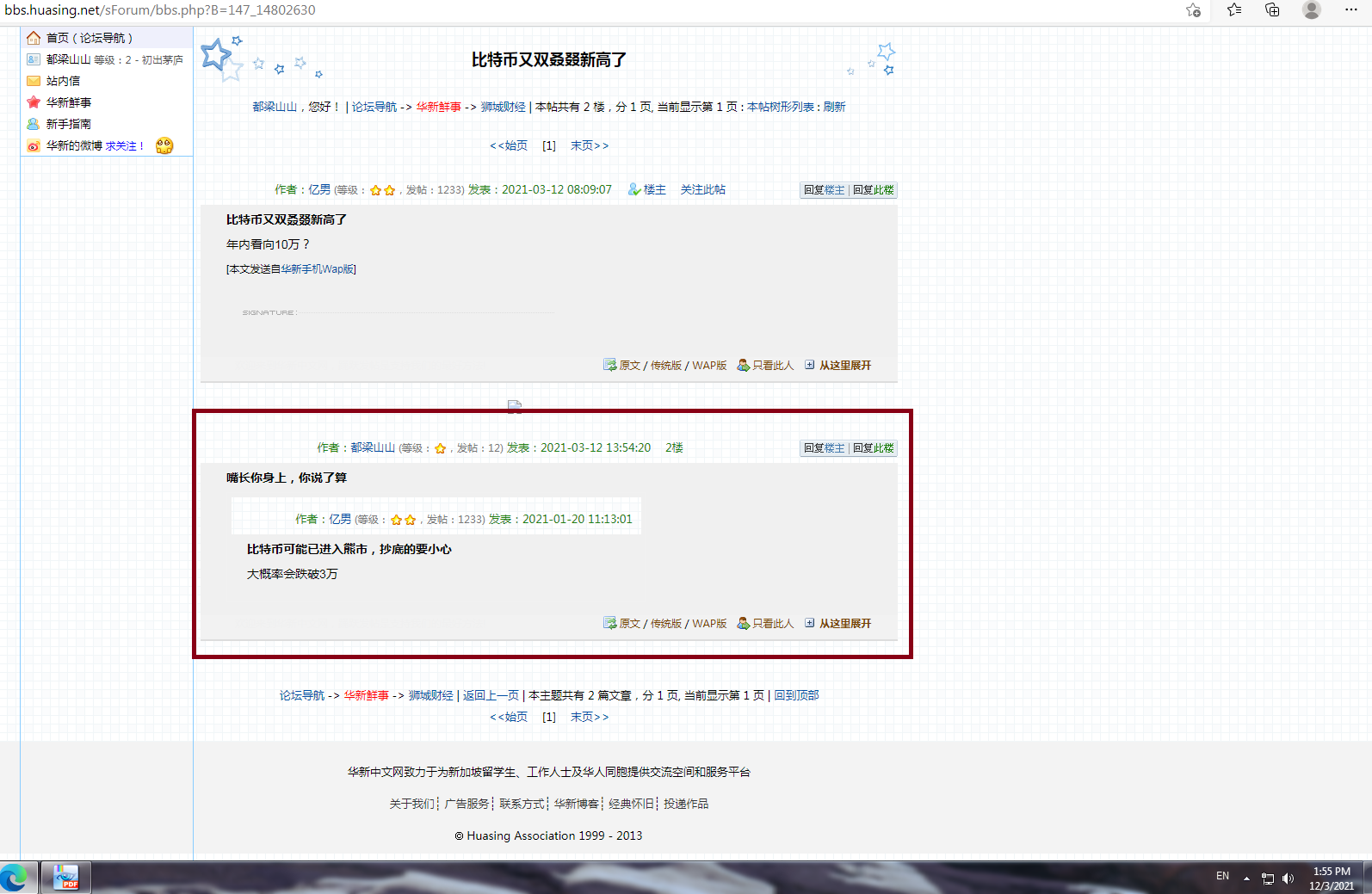Click 只看此人 on the second post
Screen dimensions: 1372x894
[772, 624]
